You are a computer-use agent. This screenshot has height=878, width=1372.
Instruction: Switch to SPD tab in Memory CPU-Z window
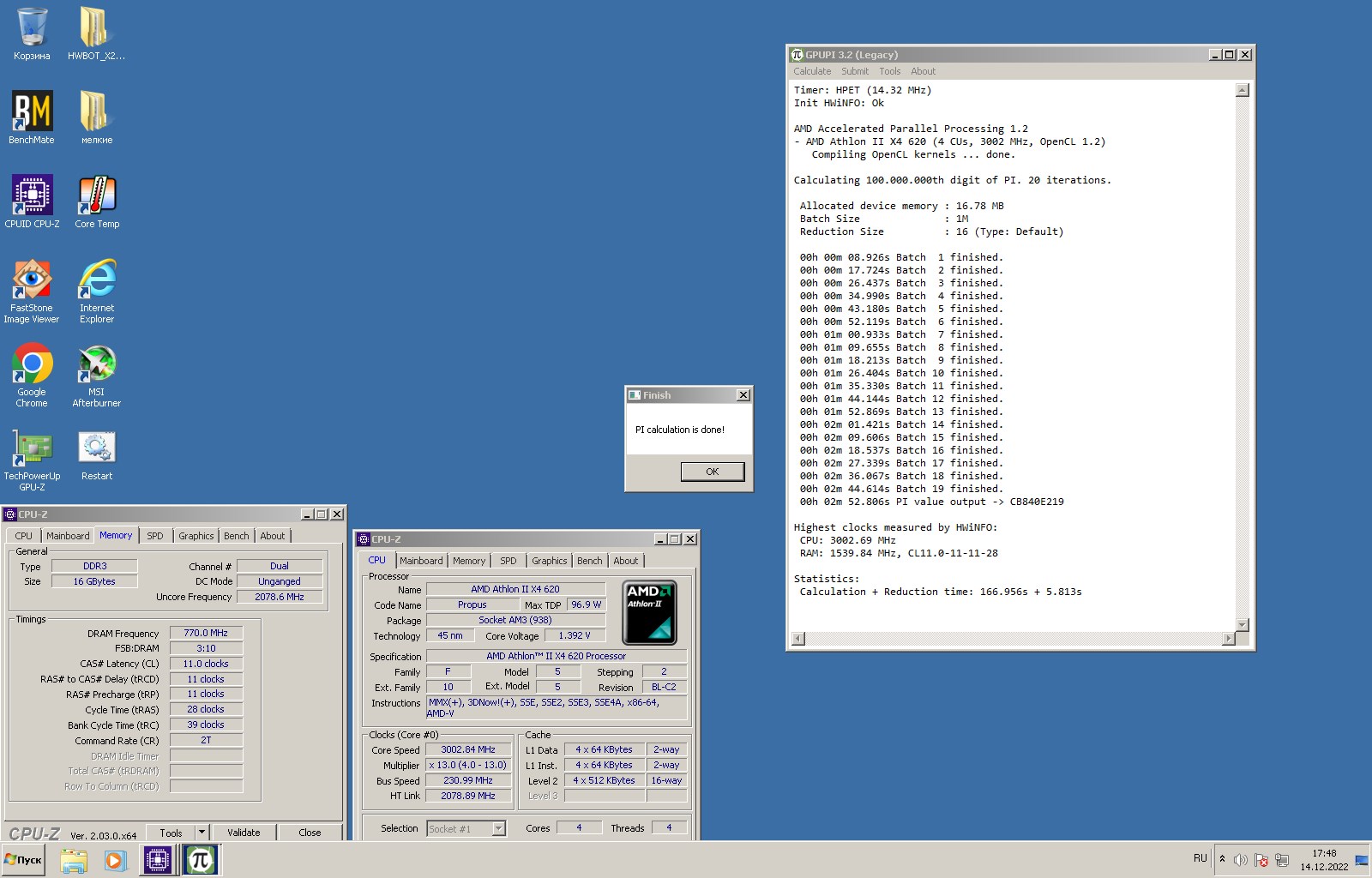[155, 536]
